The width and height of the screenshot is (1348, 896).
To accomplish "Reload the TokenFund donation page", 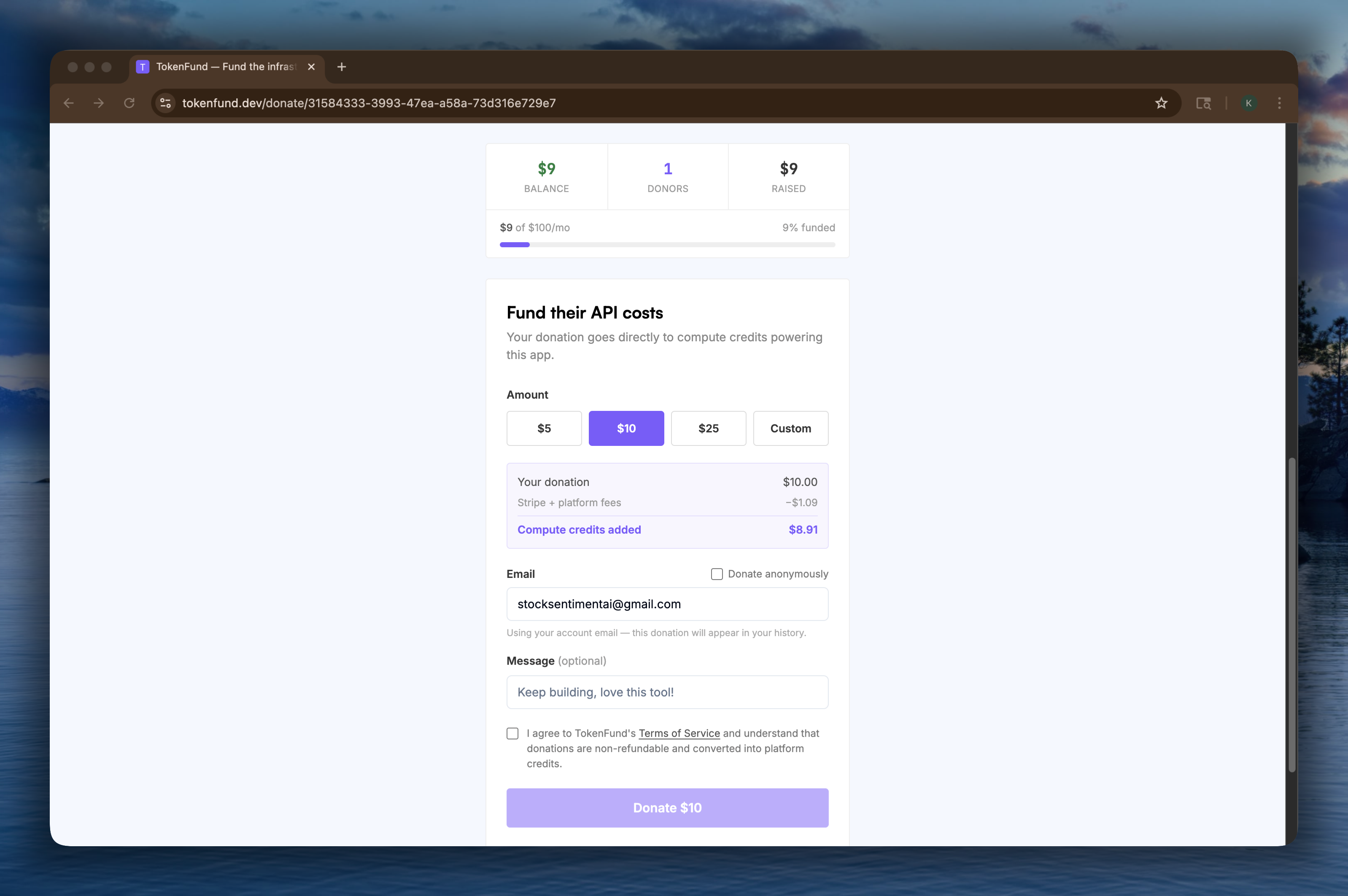I will click(129, 103).
